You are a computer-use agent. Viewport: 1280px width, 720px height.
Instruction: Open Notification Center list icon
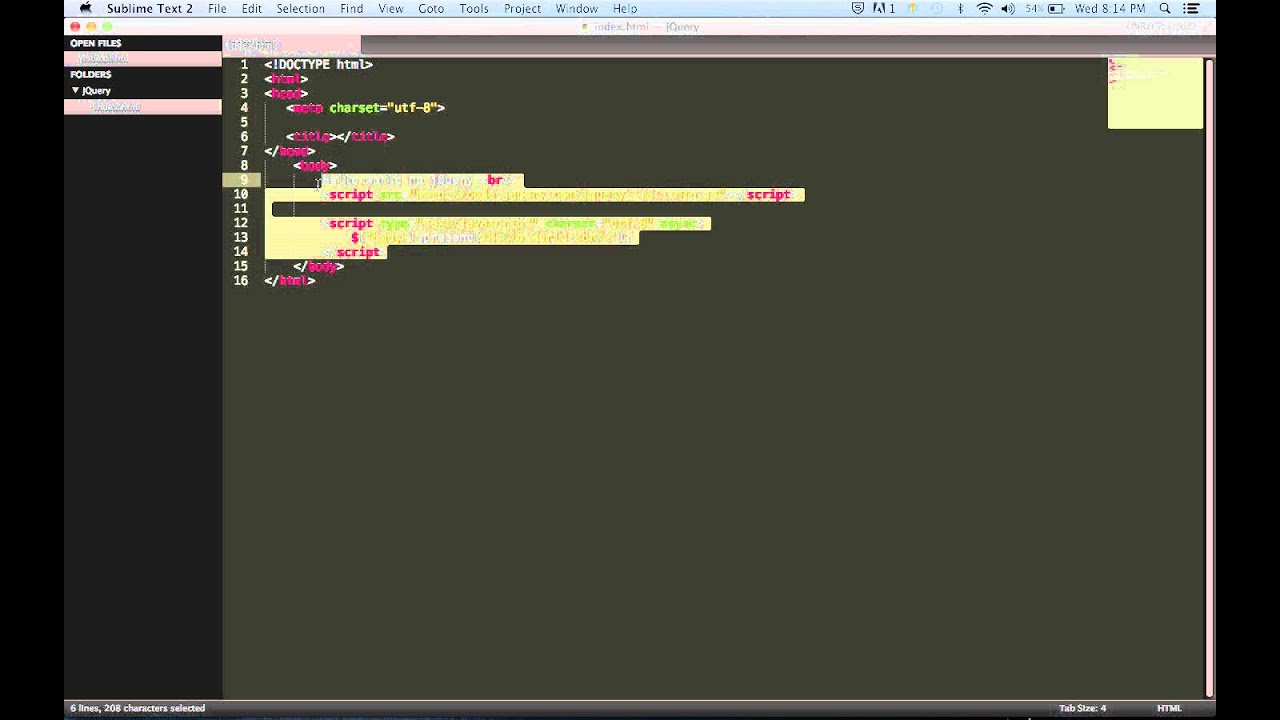point(1192,8)
